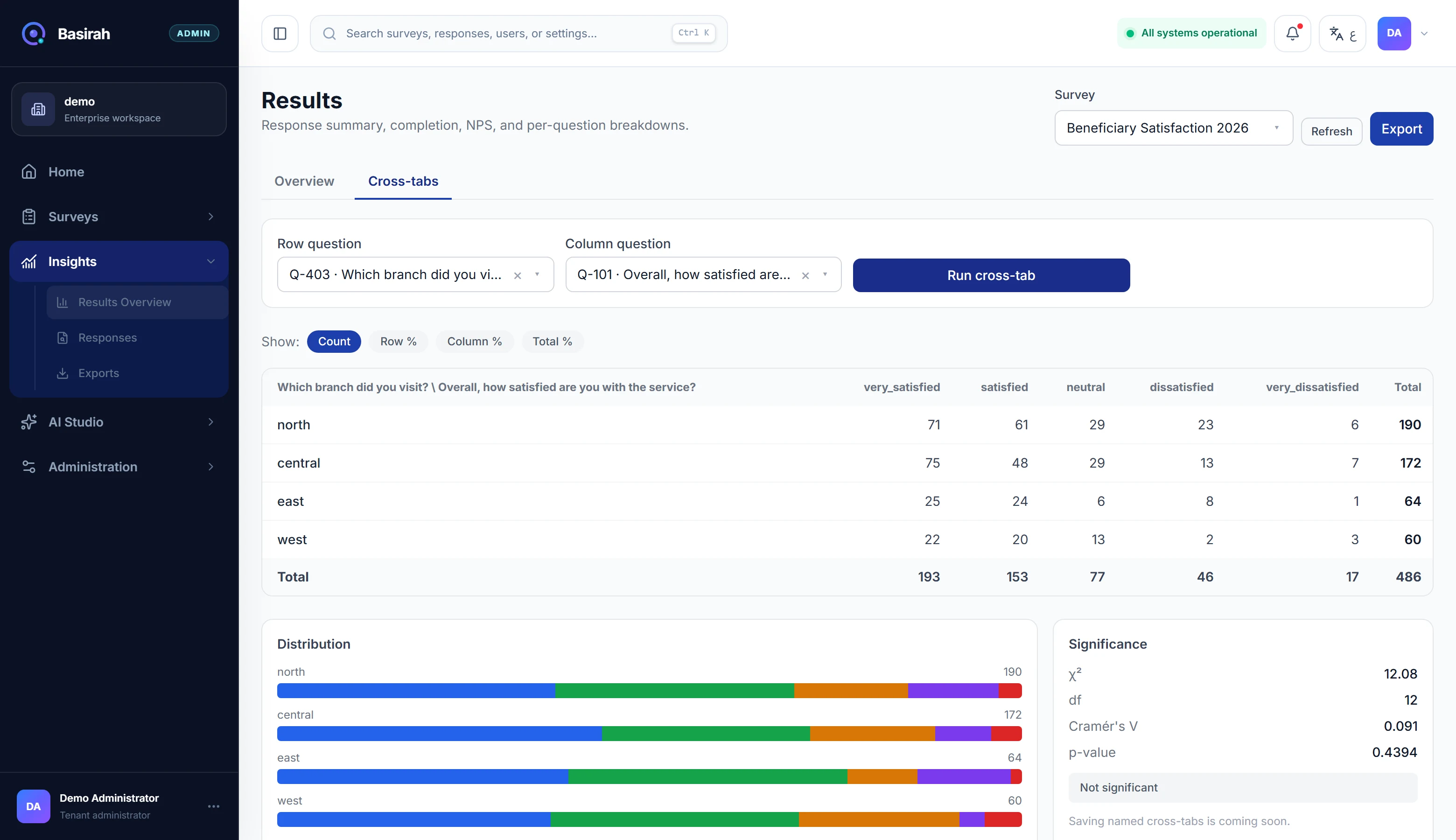Click the Basirah logo icon

coord(34,34)
